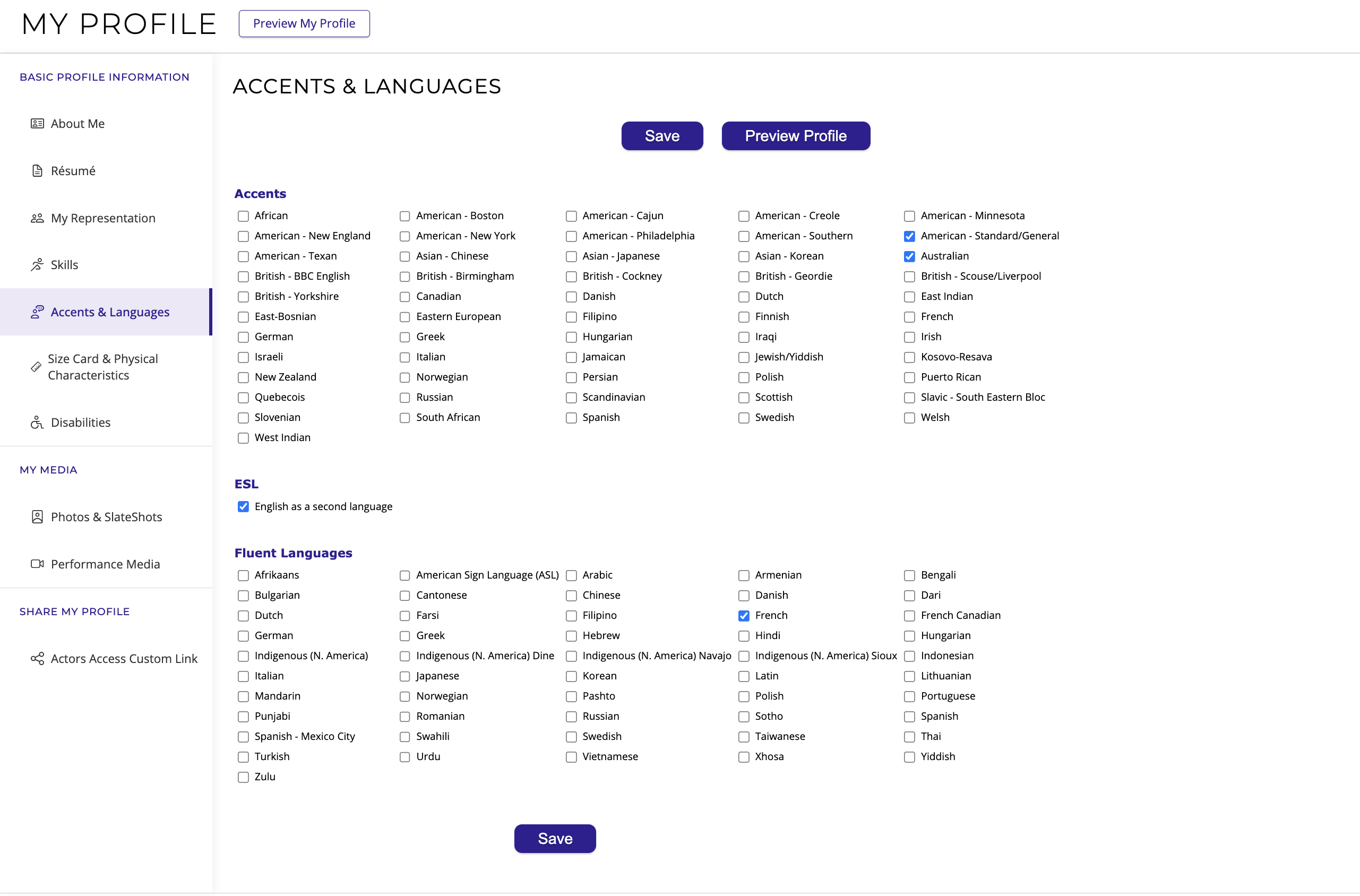The height and width of the screenshot is (896, 1360).
Task: Click the Size Card ruler icon
Action: [36, 367]
